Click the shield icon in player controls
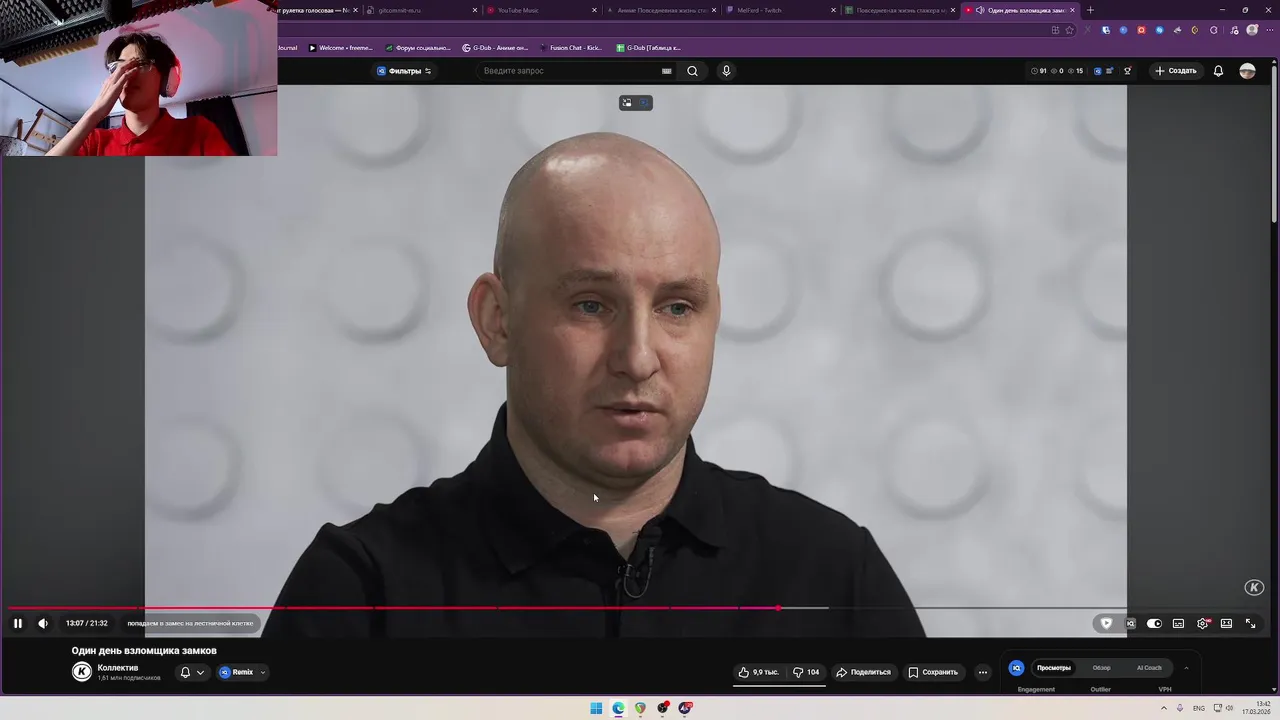This screenshot has width=1280, height=720. click(1106, 623)
